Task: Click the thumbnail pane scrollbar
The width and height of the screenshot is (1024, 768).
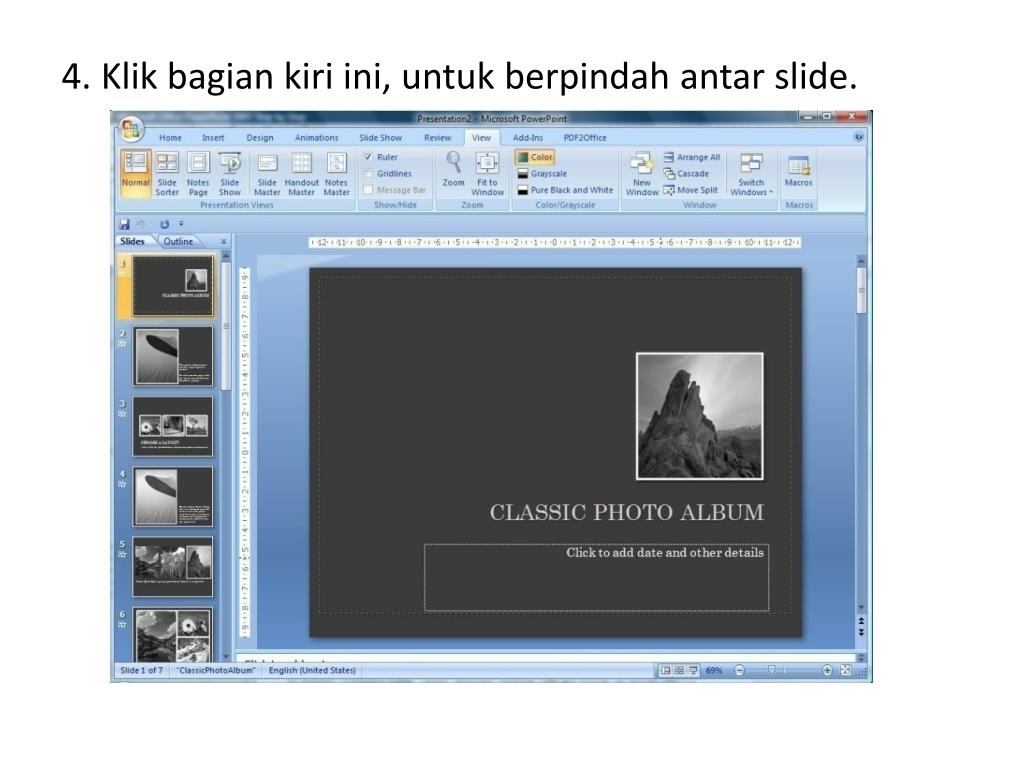Action: (226, 327)
